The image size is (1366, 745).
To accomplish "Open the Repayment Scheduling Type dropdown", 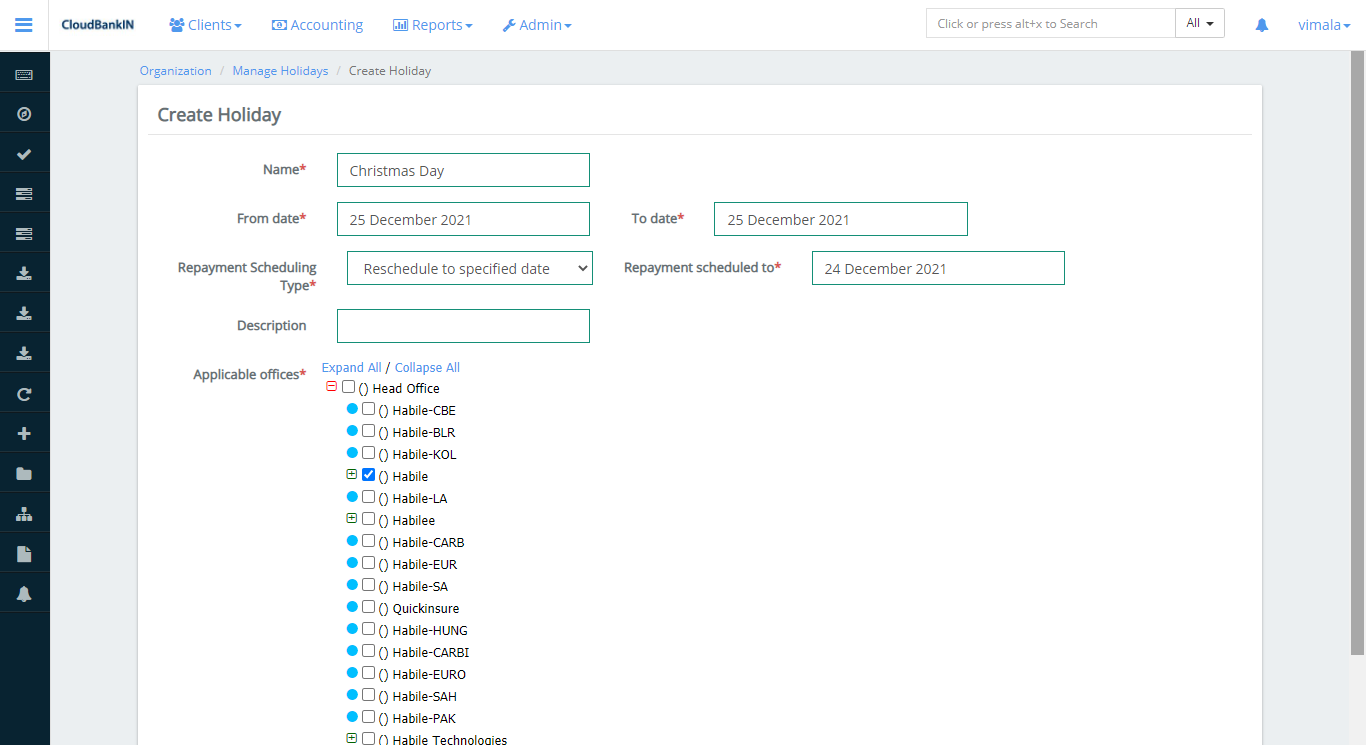I will pyautogui.click(x=469, y=268).
